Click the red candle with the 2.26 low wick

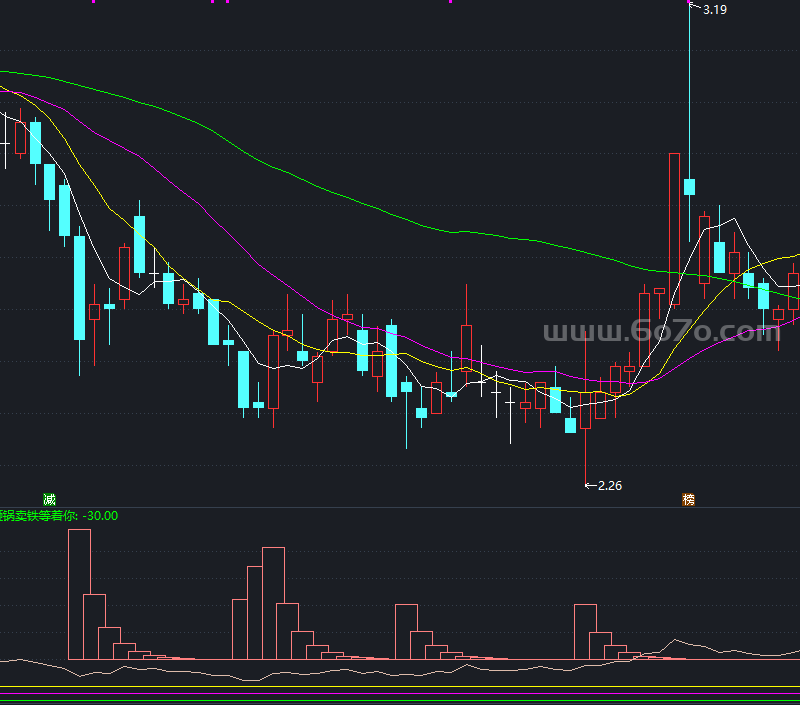[x=585, y=410]
